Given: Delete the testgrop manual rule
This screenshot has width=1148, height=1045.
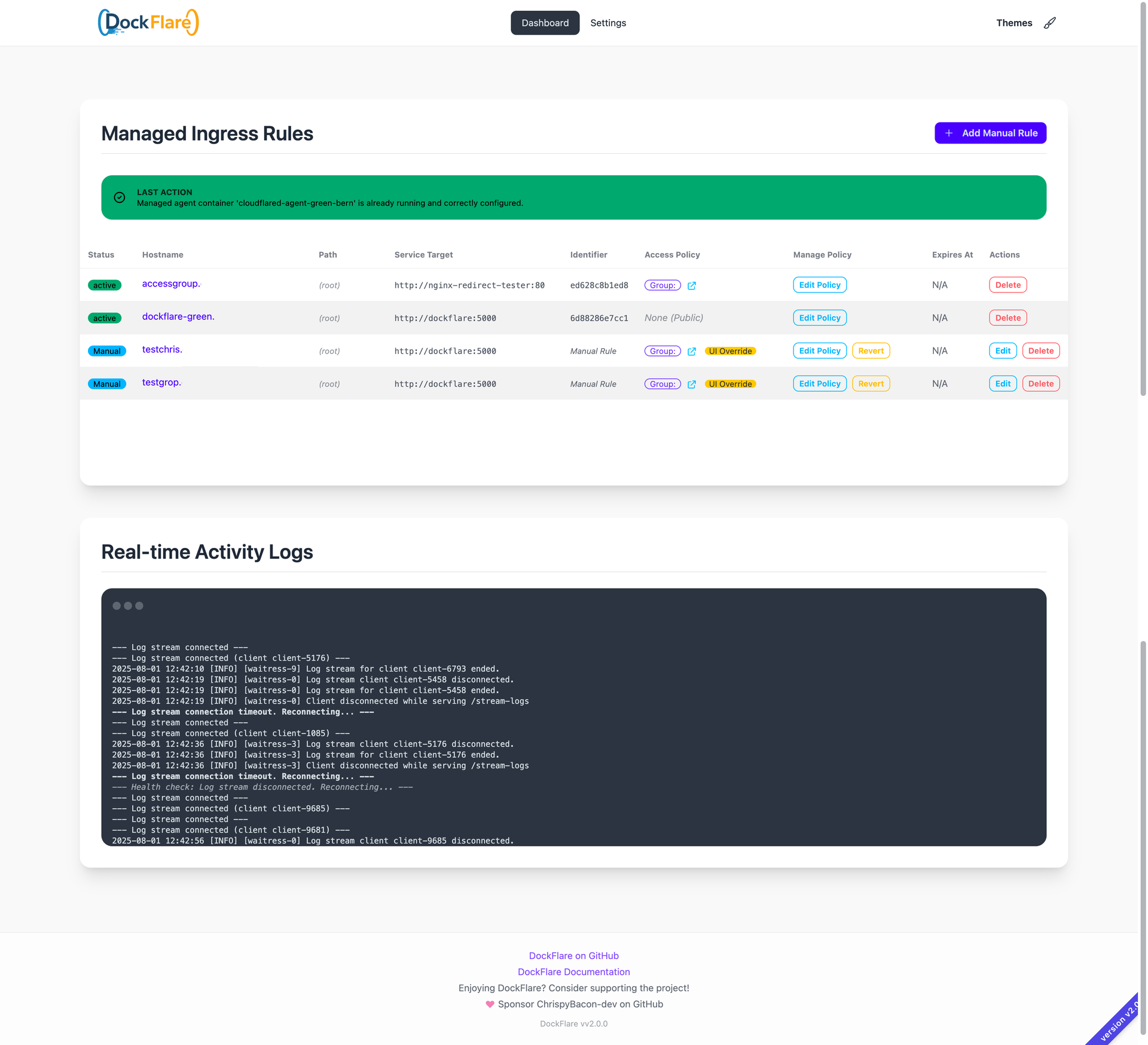Looking at the screenshot, I should [x=1040, y=383].
